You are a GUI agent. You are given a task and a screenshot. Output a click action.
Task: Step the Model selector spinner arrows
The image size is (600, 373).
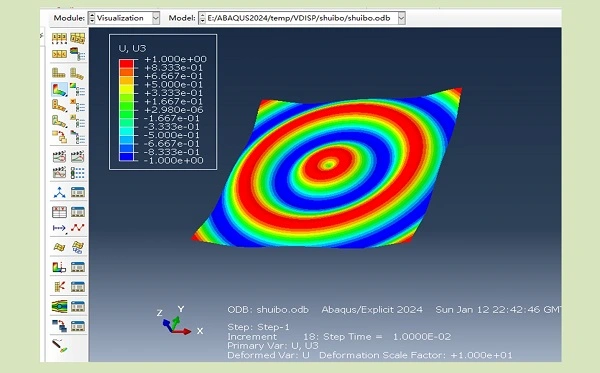pyautogui.click(x=202, y=18)
